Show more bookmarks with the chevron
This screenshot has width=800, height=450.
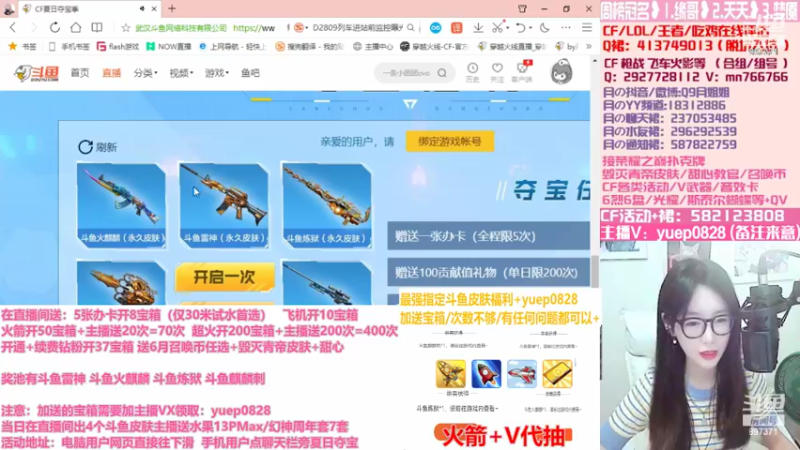[x=588, y=46]
